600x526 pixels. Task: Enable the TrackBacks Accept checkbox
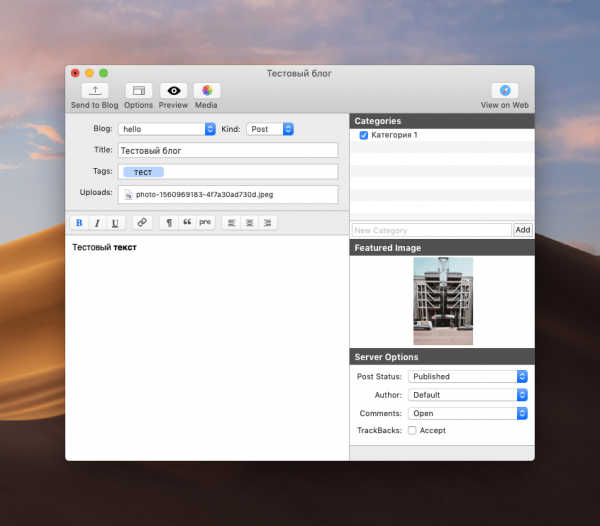point(412,430)
